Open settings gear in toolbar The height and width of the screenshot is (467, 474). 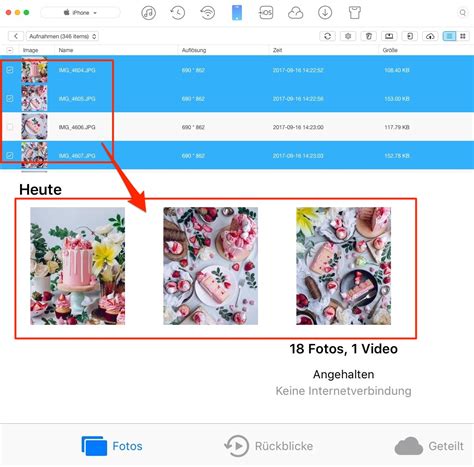(x=348, y=36)
